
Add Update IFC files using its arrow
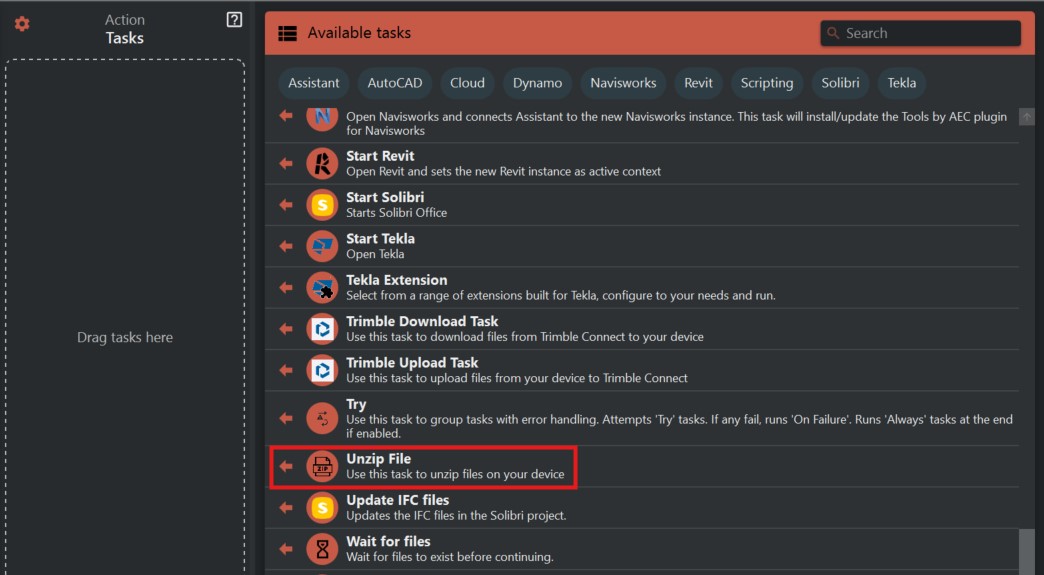coord(286,507)
